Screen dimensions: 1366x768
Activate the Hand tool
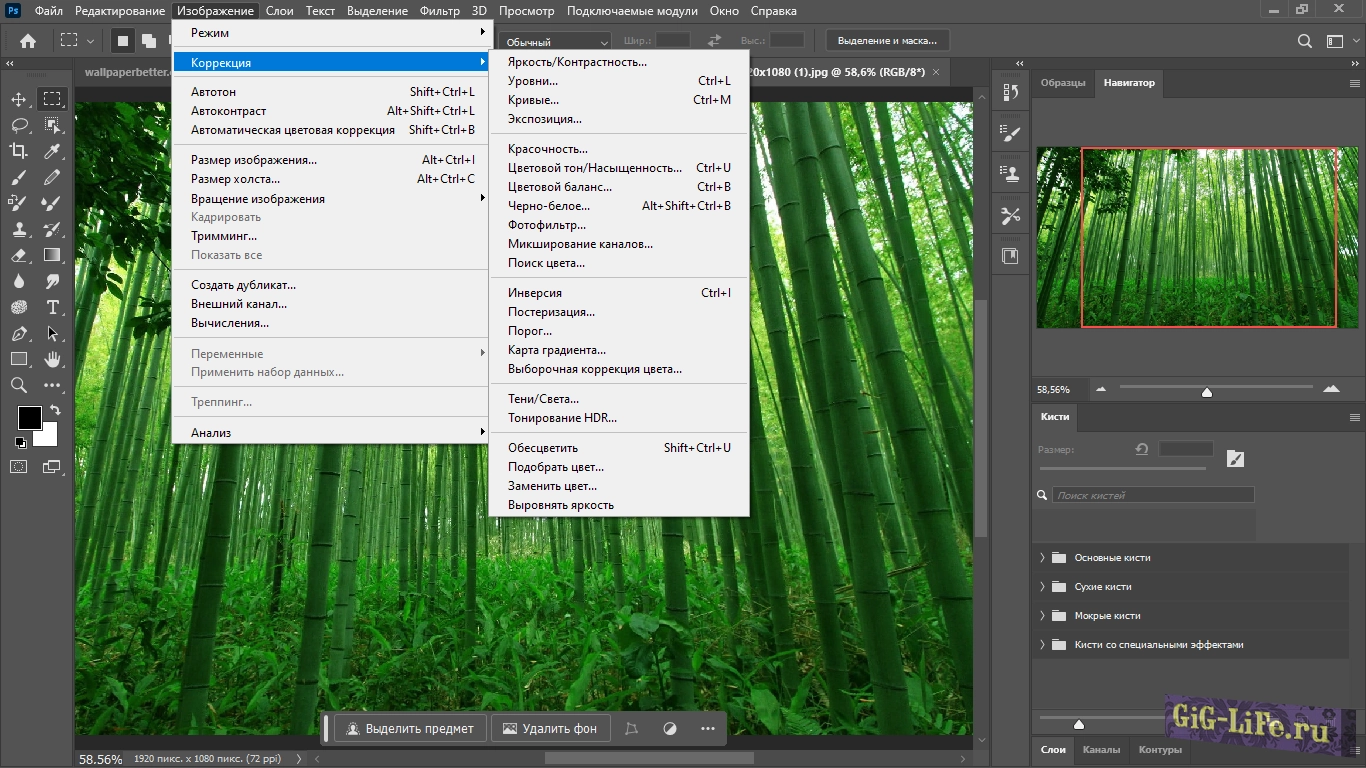[x=52, y=359]
